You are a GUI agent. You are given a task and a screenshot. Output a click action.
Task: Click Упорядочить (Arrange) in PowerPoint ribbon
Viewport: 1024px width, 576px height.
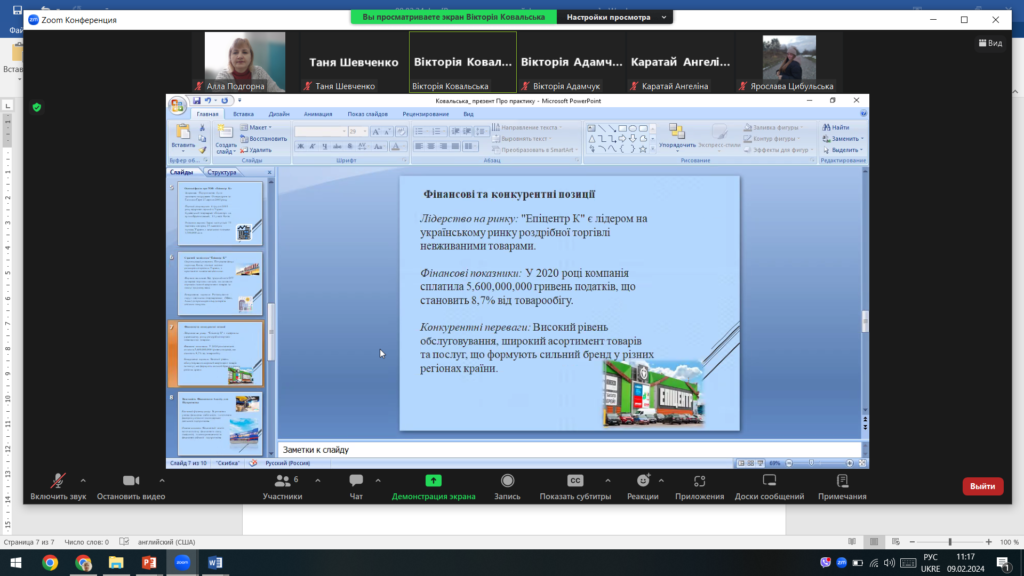pos(677,136)
